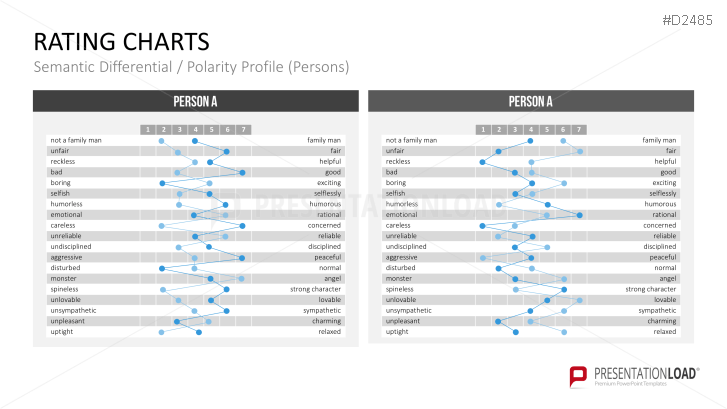
Task: Click "strong character" label in right chart
Action: coord(650,289)
